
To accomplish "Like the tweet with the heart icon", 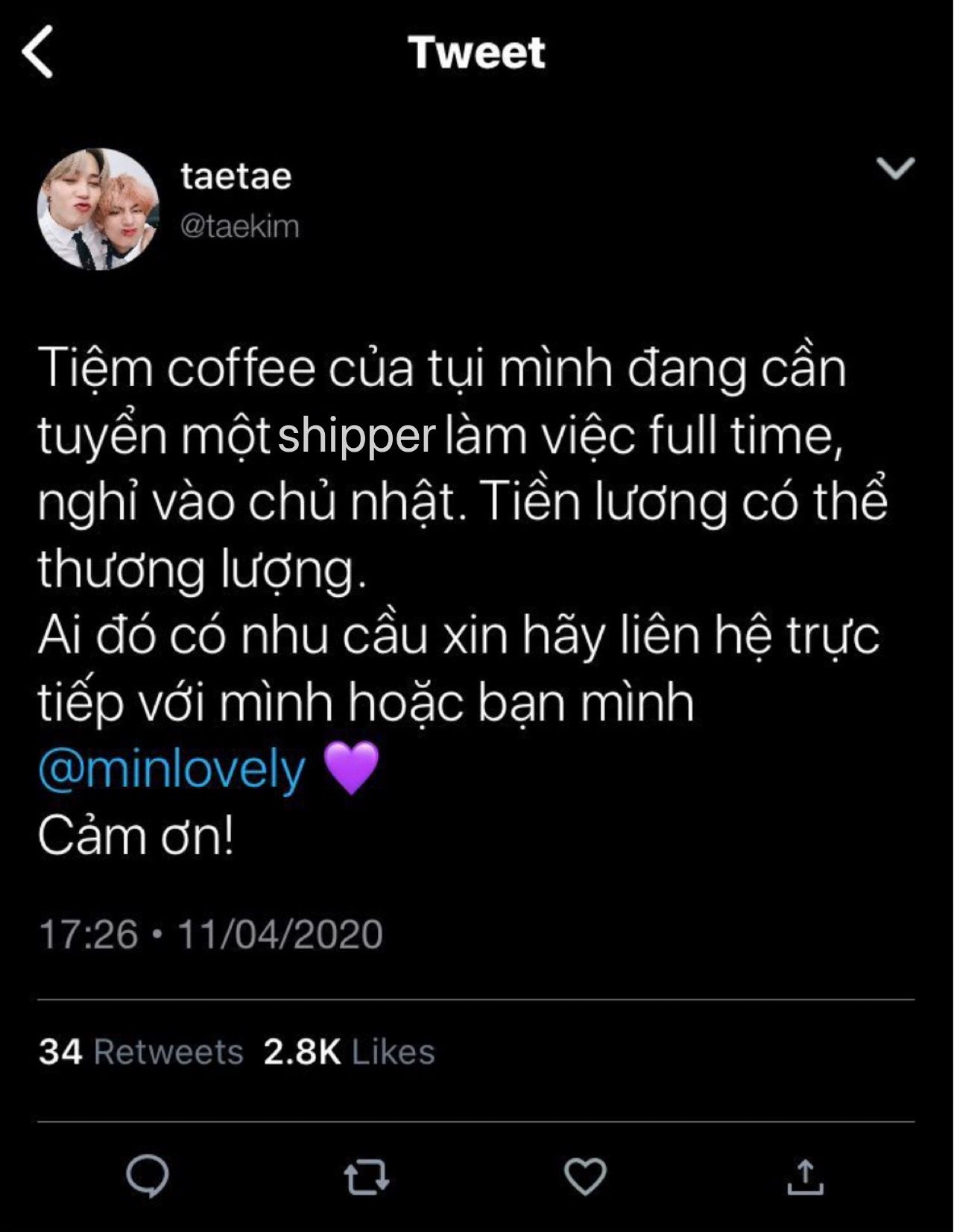I will coord(585,1177).
